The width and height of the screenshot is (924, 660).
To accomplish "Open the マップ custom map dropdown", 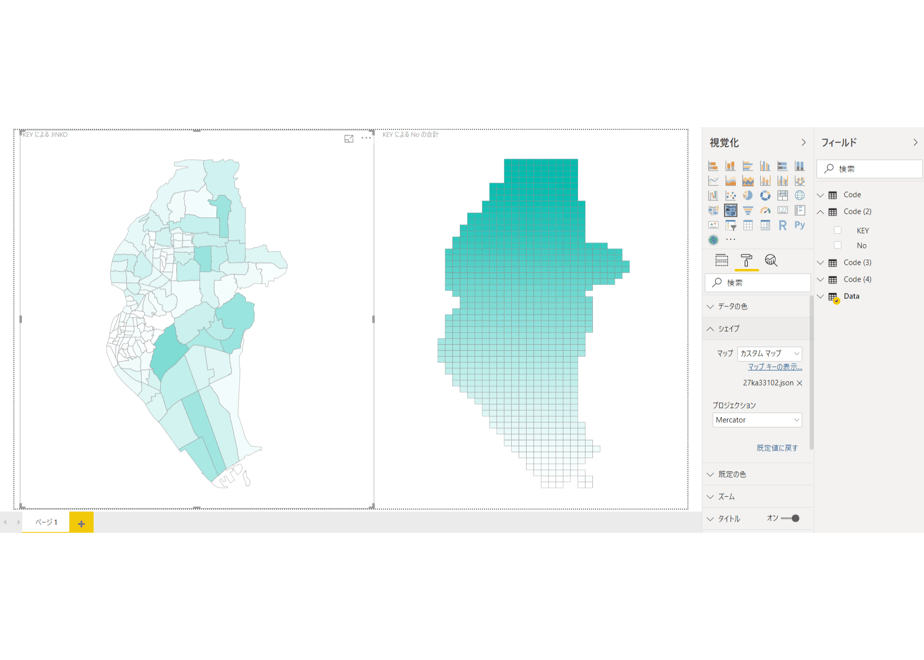I will pos(770,354).
